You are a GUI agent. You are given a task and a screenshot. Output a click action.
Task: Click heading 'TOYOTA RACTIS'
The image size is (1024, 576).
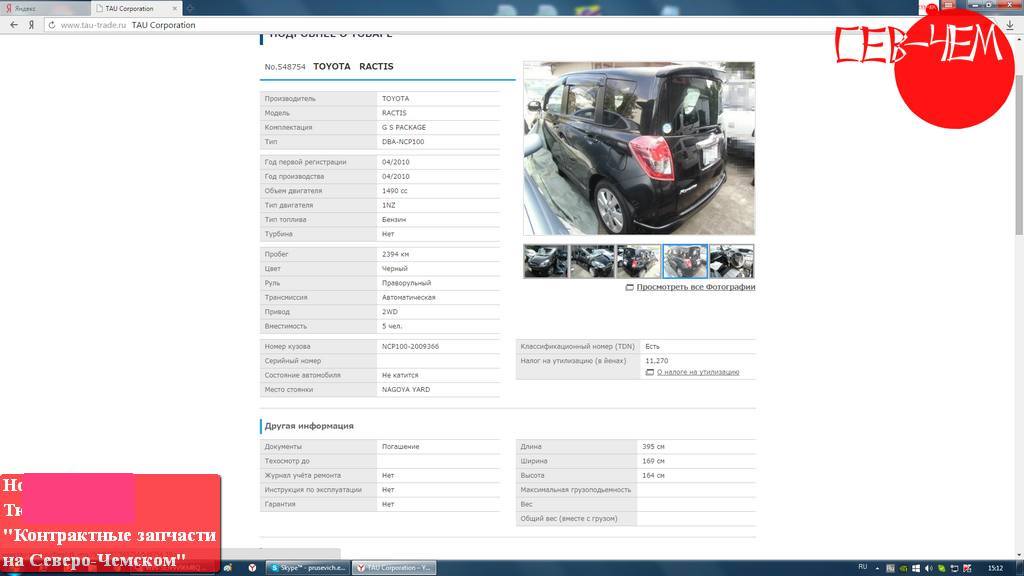point(353,66)
